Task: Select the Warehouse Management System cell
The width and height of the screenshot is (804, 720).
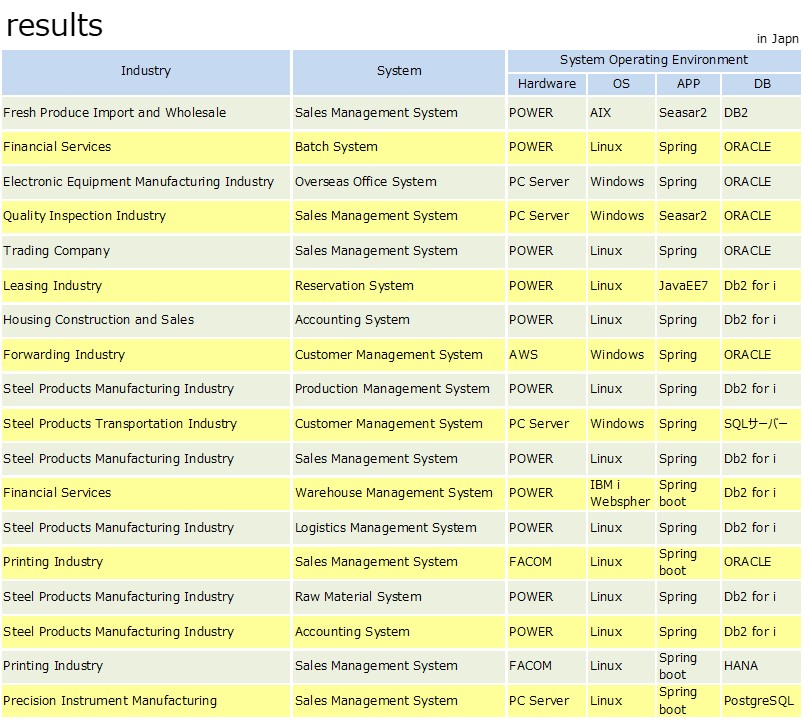Action: point(399,493)
